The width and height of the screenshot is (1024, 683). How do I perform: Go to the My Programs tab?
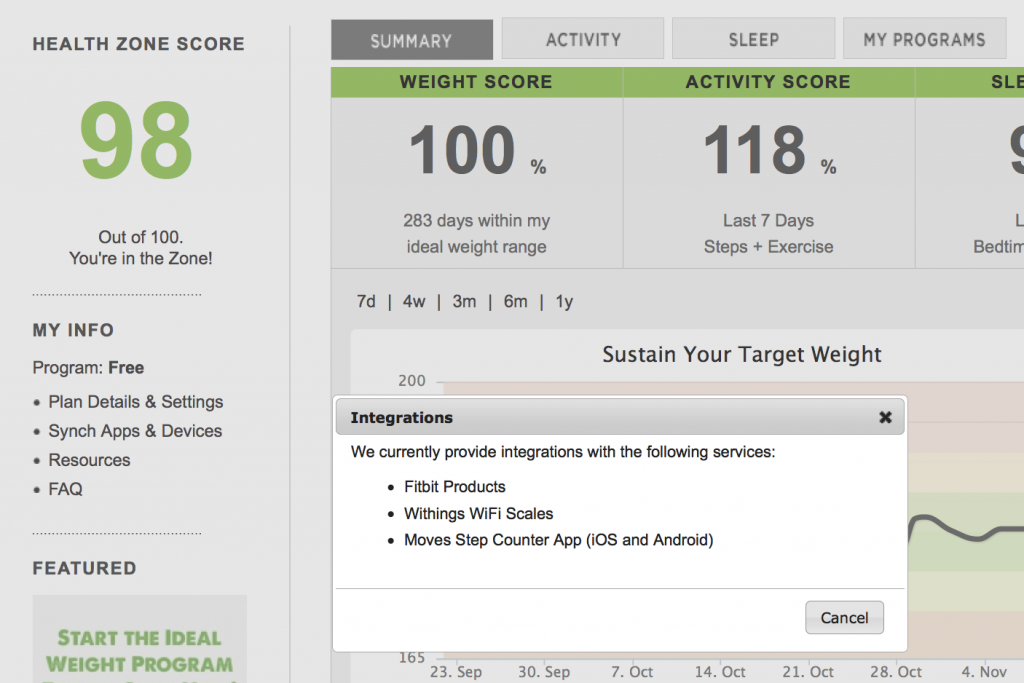pyautogui.click(x=924, y=40)
